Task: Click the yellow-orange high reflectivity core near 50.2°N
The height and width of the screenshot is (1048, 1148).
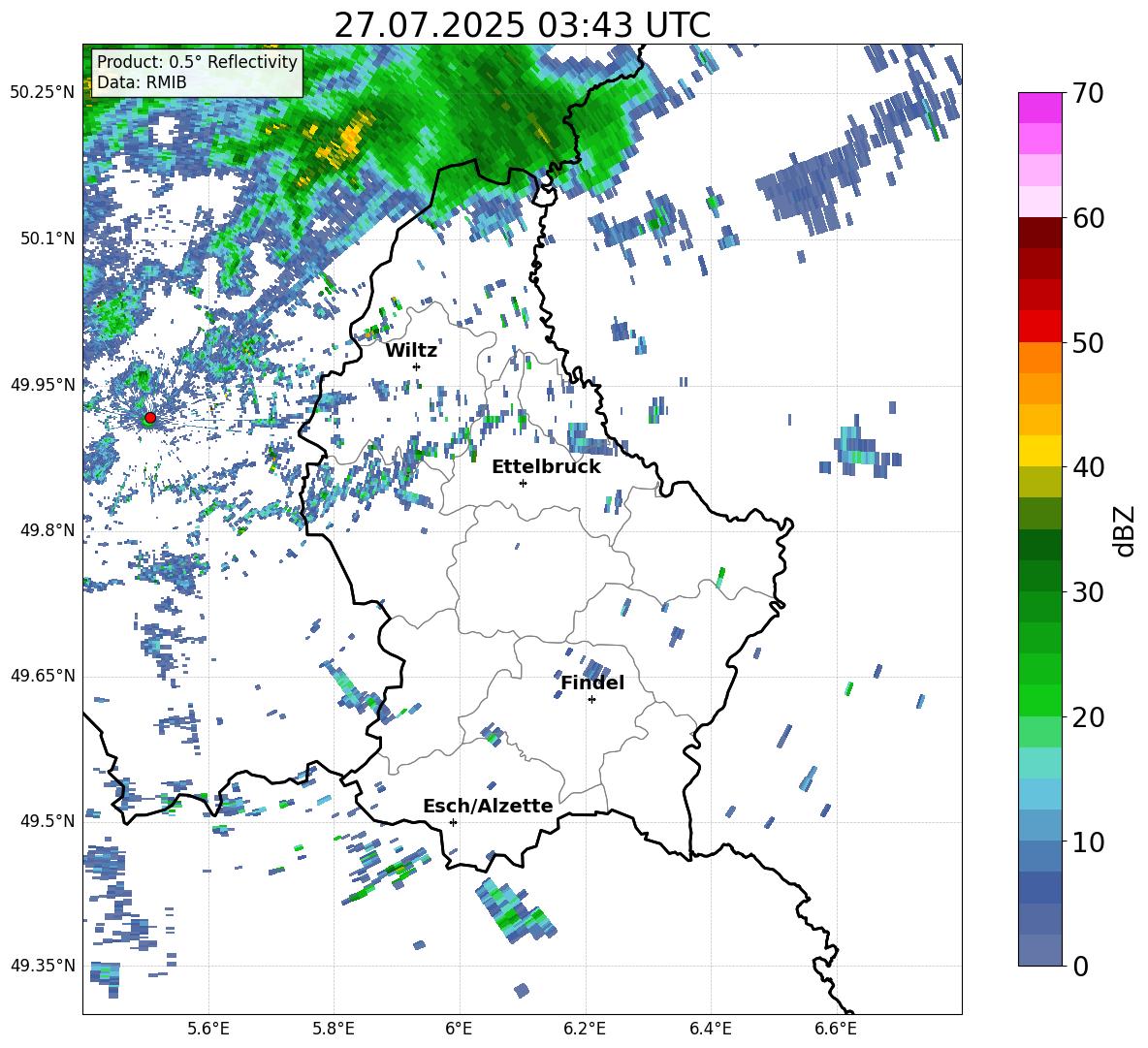Action: pos(345,142)
